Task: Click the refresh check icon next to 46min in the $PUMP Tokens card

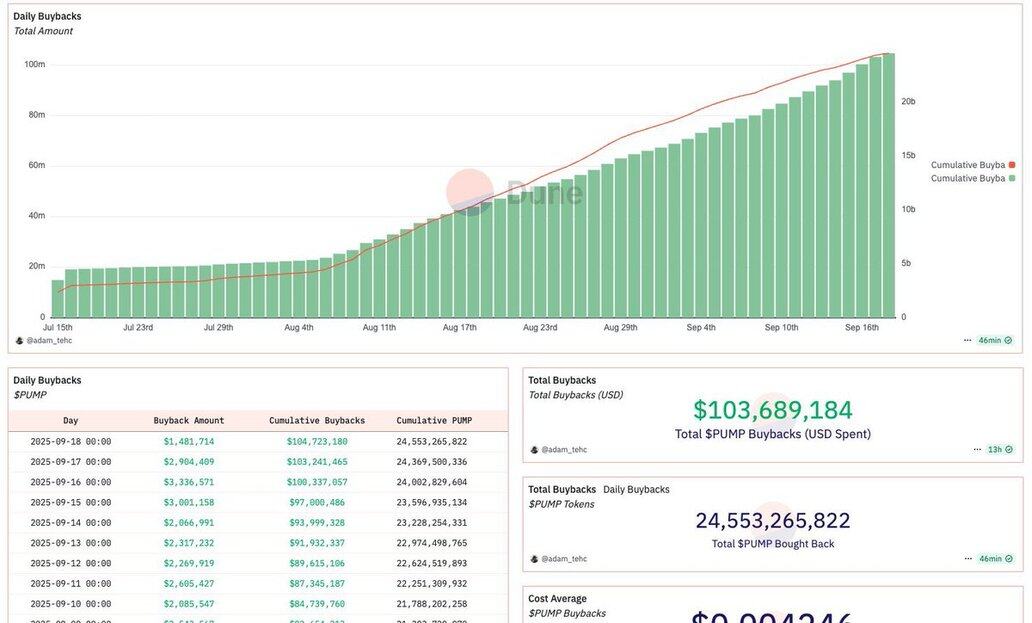Action: point(1008,559)
